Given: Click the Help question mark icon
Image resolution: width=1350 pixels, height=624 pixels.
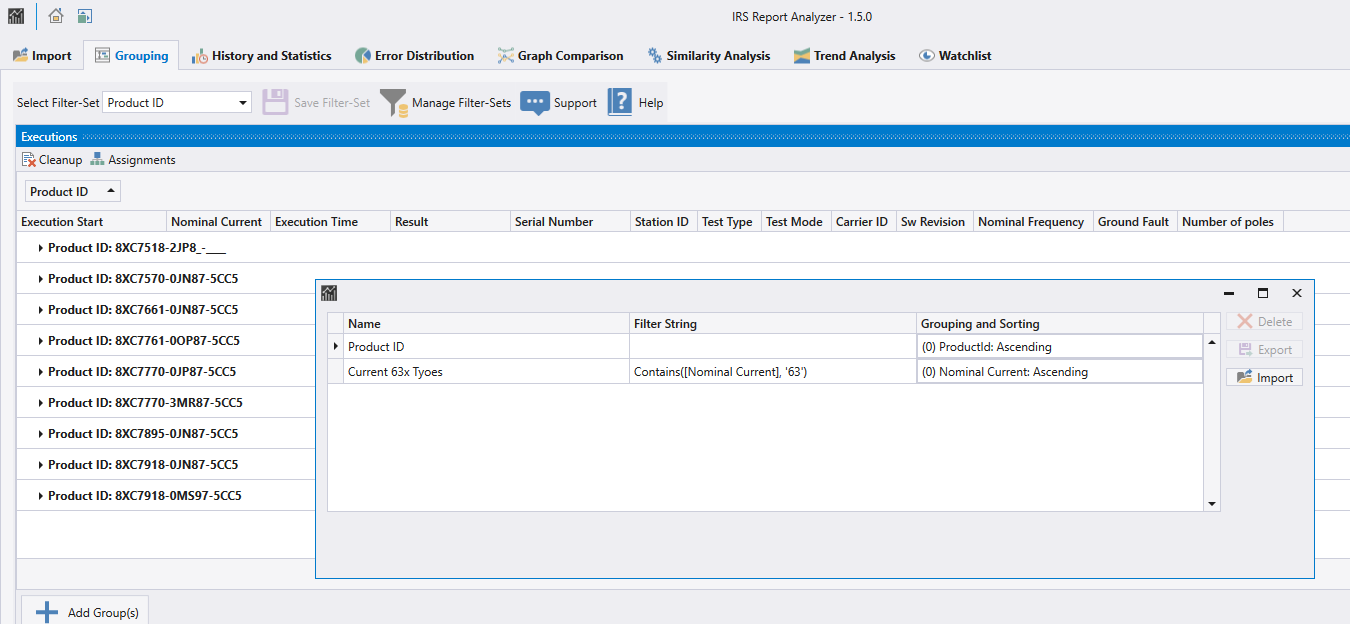Looking at the screenshot, I should point(620,102).
